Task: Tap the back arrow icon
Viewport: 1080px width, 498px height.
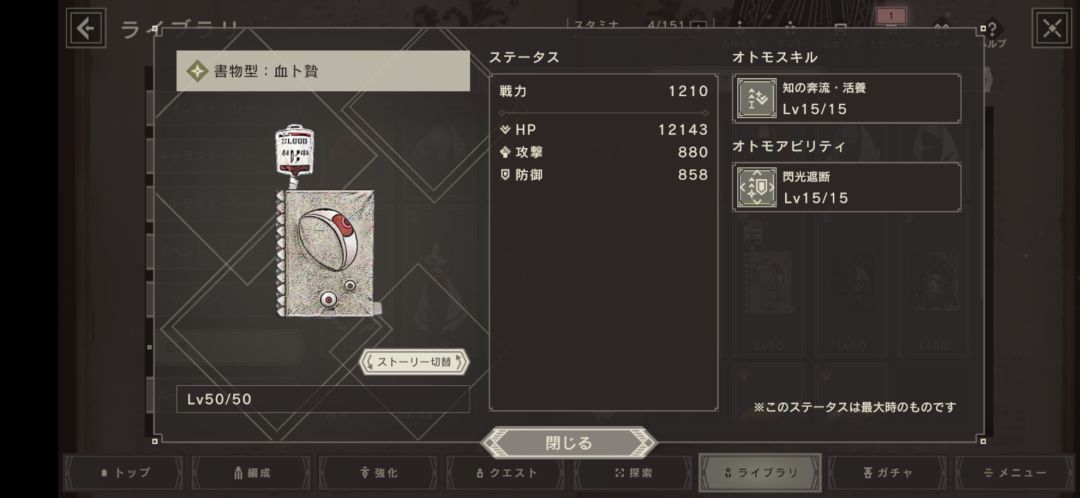Action: 86,28
